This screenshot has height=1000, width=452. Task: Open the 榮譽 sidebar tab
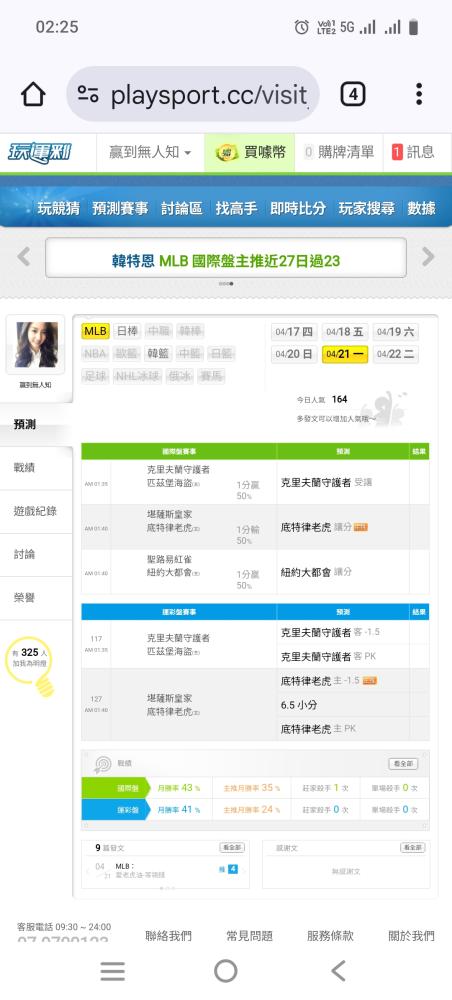click(36, 598)
